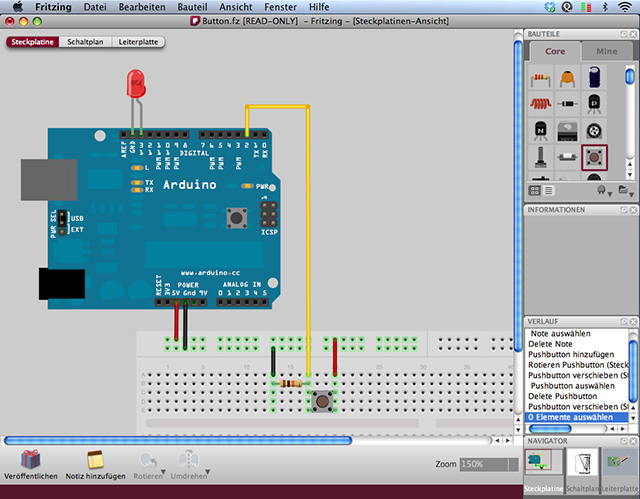This screenshot has height=499, width=640.
Task: Select the NPN transistor part
Action: point(540,131)
